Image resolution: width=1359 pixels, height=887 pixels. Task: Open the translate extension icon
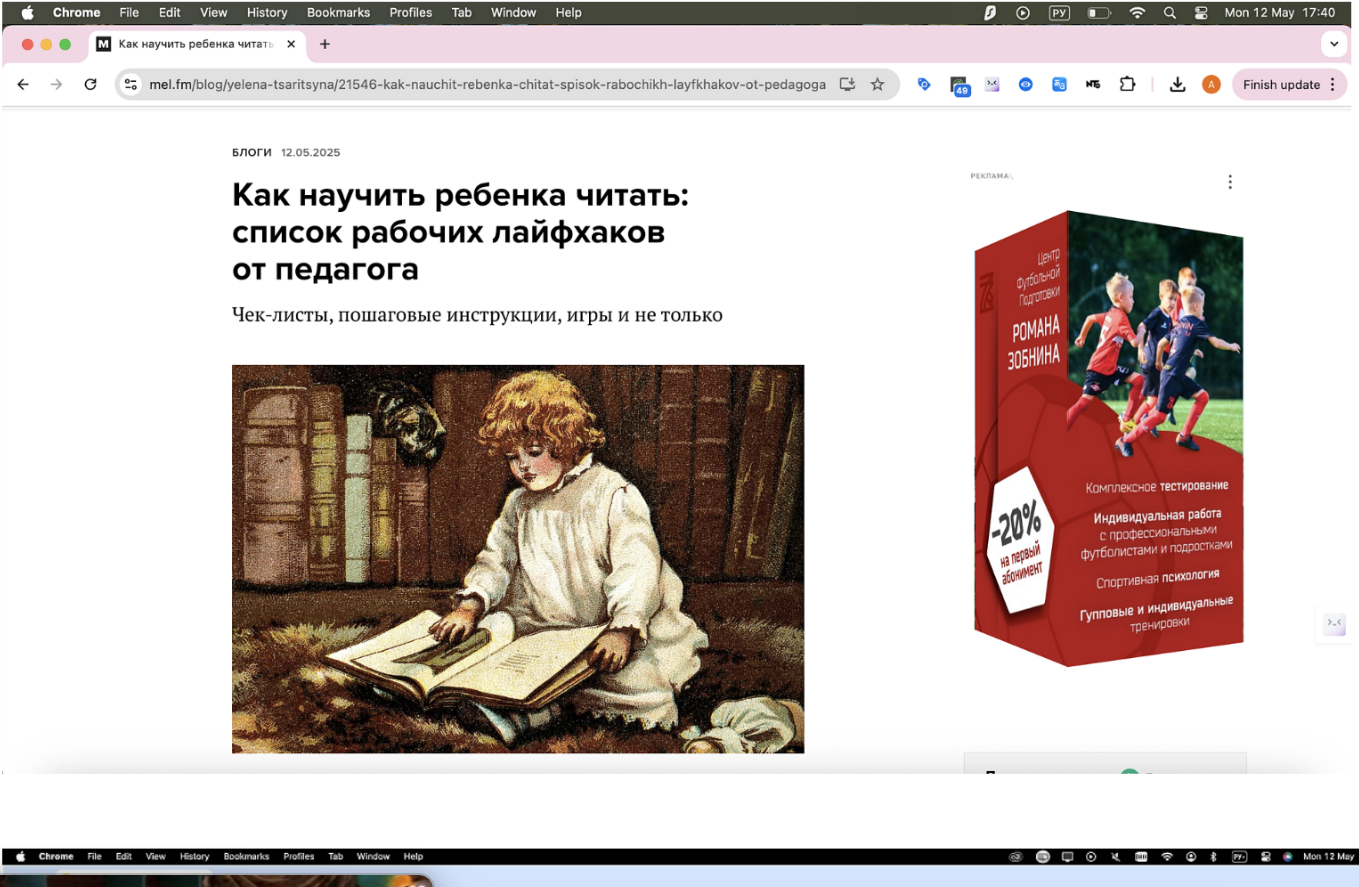(x=1059, y=85)
